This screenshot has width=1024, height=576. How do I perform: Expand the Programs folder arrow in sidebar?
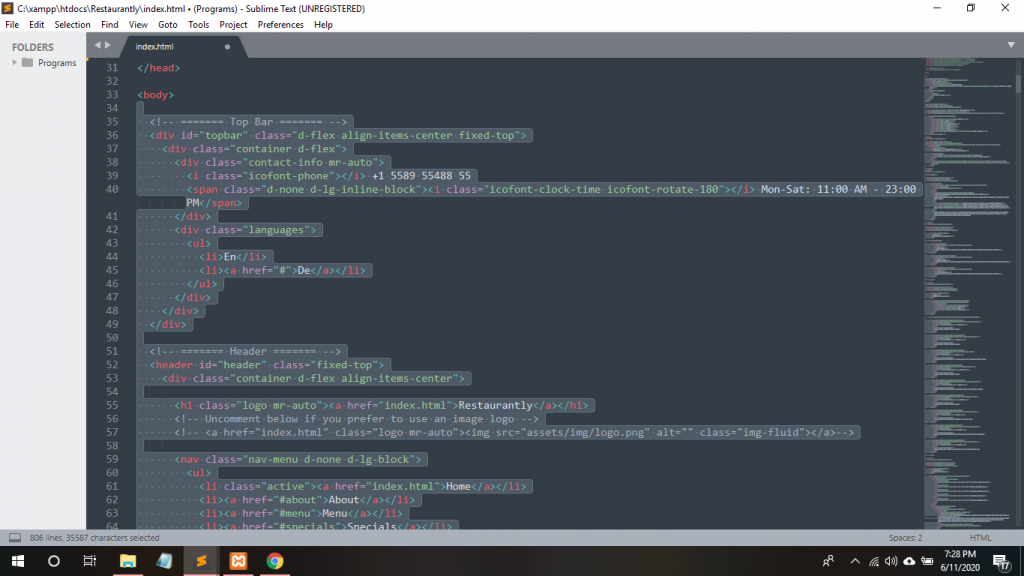click(x=14, y=62)
